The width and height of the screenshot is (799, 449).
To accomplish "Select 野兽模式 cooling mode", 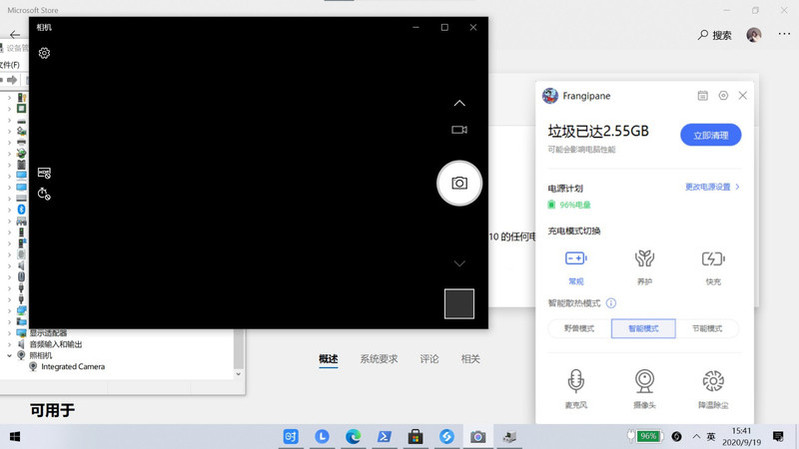I will [580, 328].
